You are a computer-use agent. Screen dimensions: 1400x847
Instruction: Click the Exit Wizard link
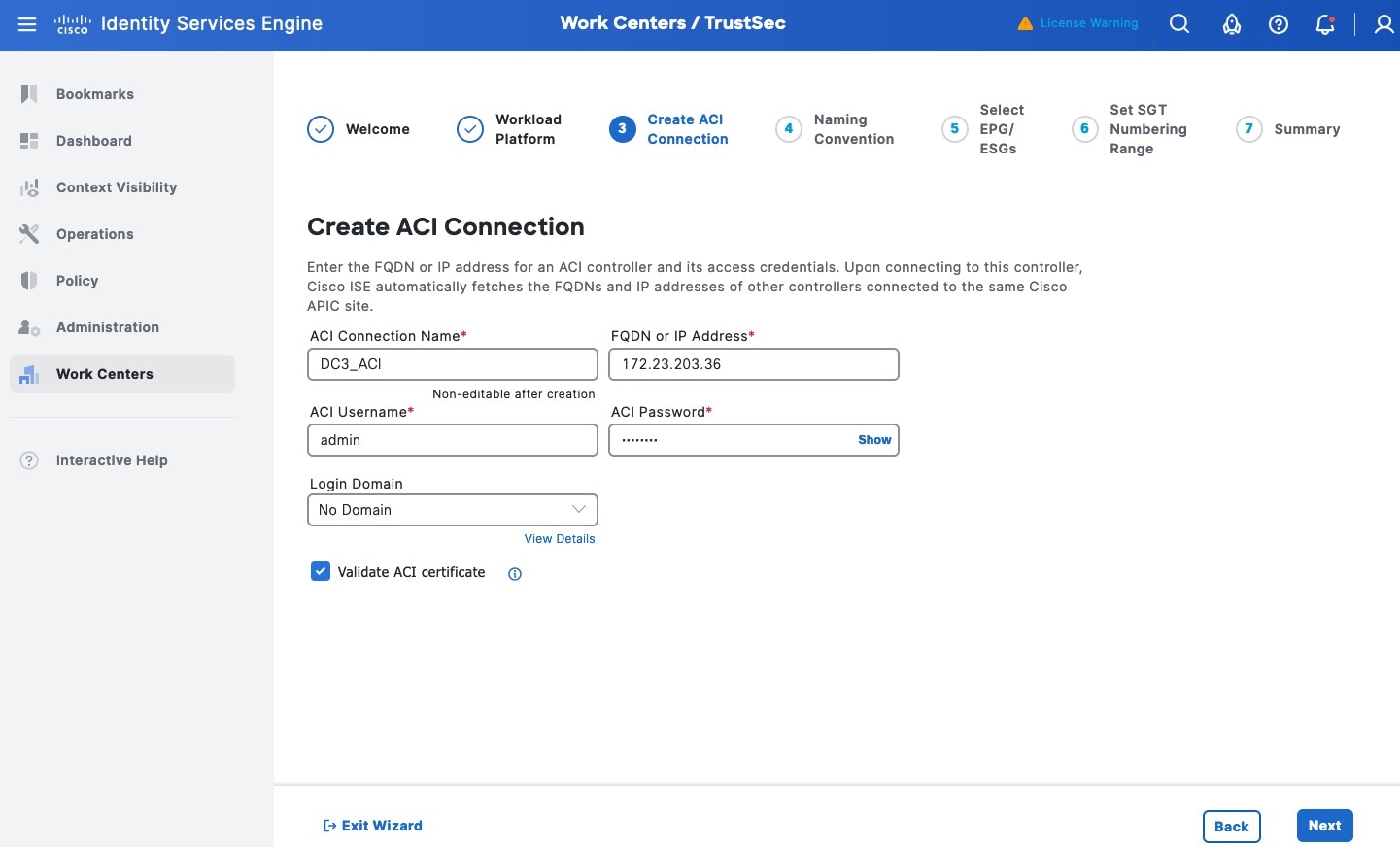pyautogui.click(x=373, y=826)
